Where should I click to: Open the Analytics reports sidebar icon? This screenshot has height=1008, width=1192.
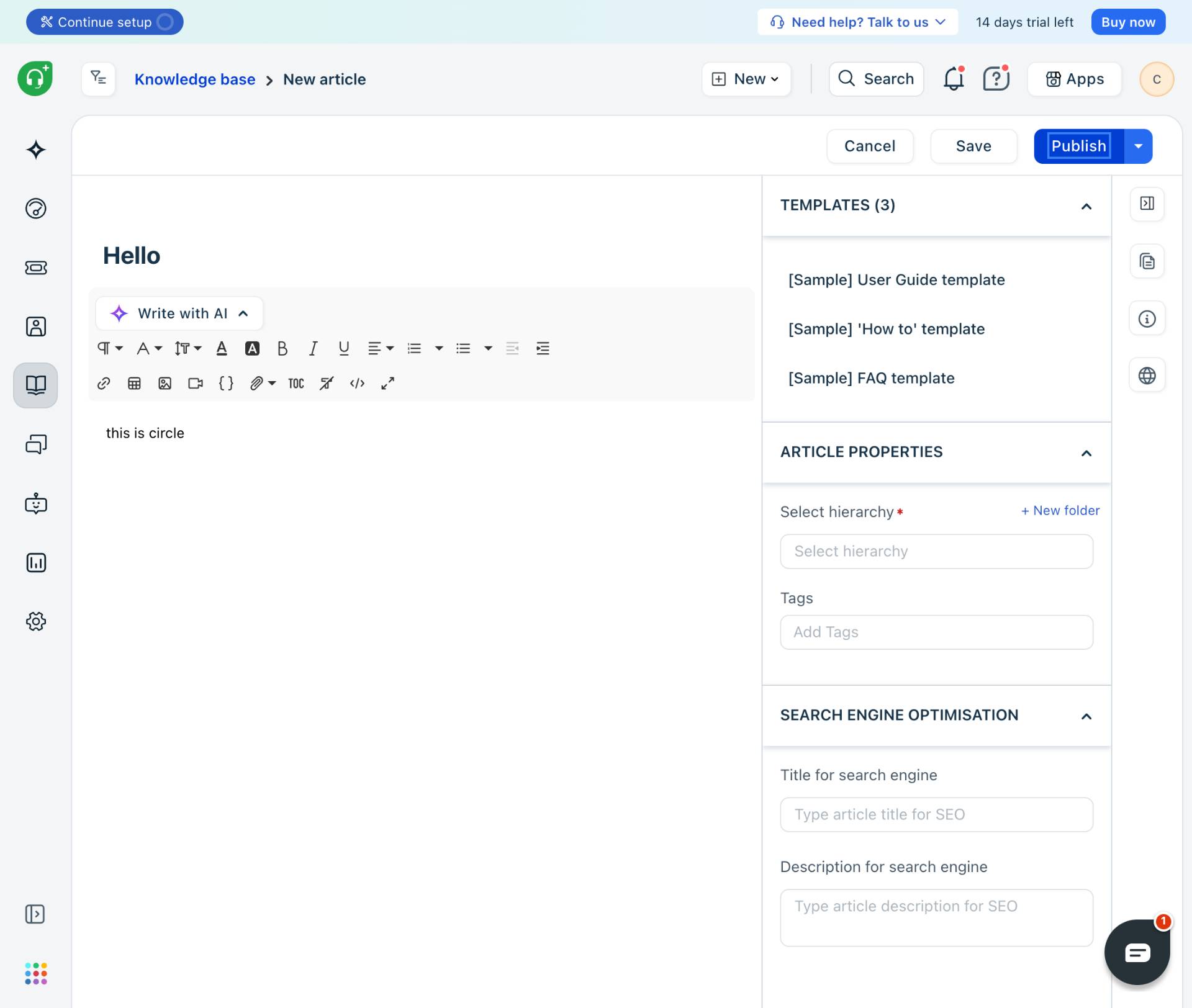point(36,562)
